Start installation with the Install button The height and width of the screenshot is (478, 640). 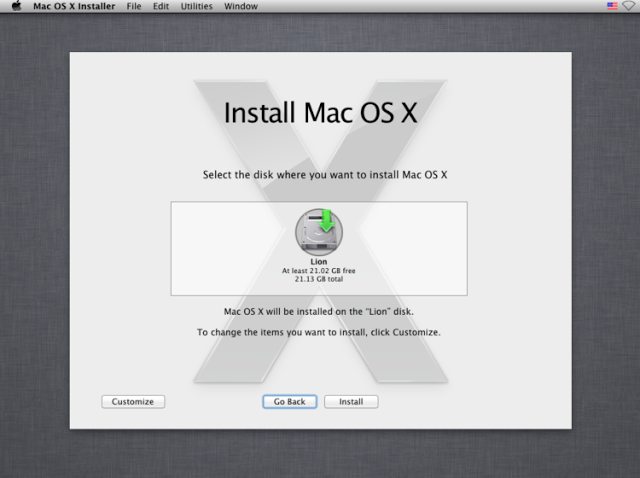point(351,402)
